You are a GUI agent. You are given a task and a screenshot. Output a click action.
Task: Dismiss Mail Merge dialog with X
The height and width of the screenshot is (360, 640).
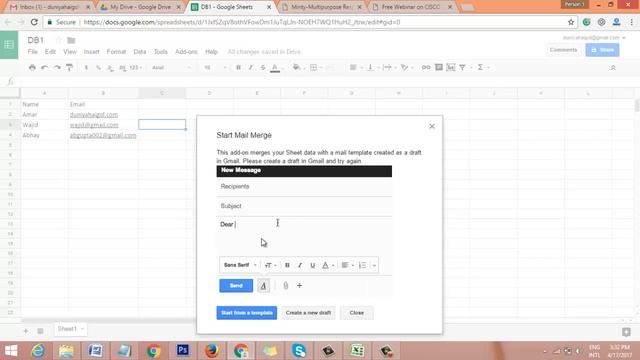[432, 127]
